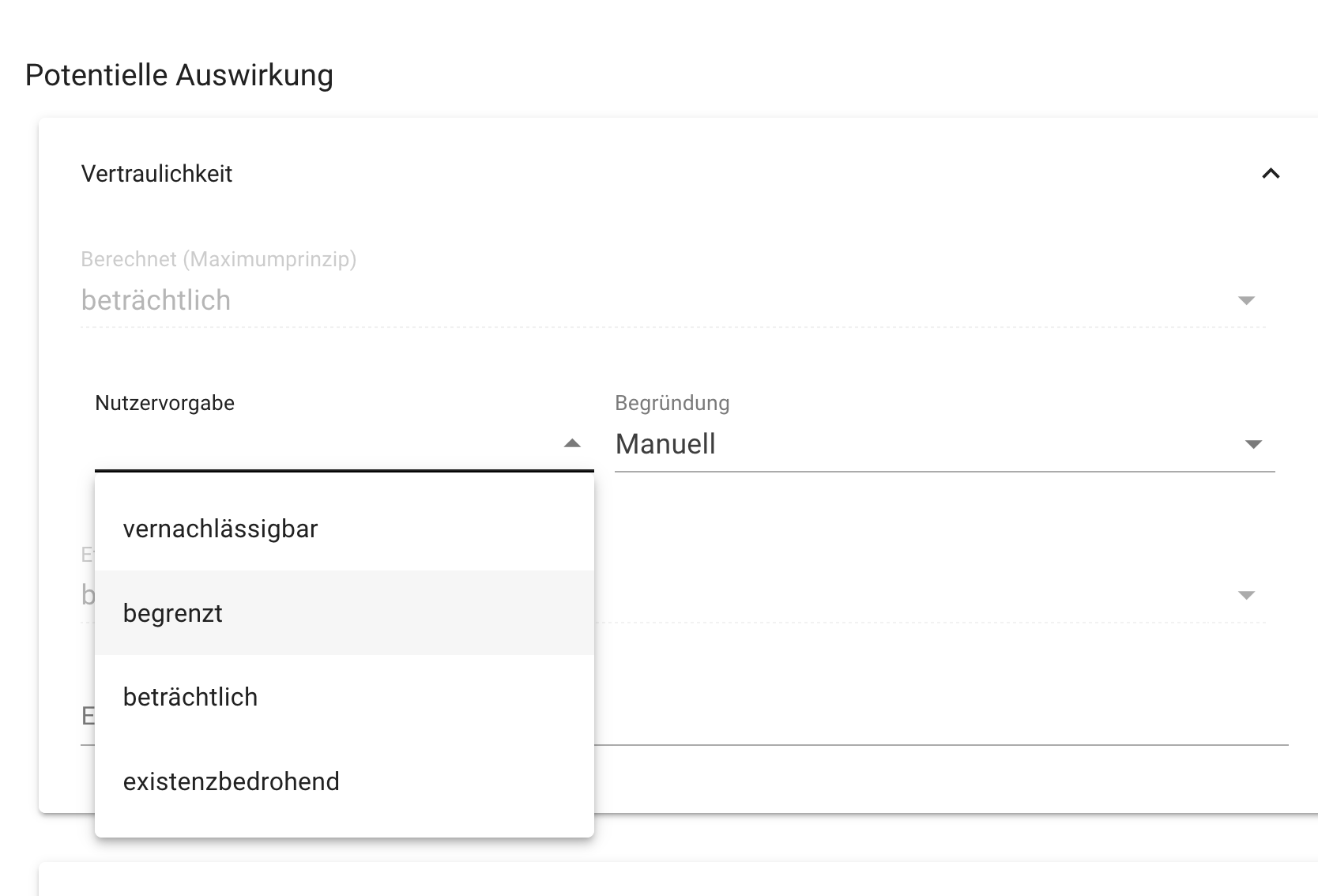This screenshot has height=896, width=1318.
Task: Click the 'Manuell' value text
Action: pyautogui.click(x=665, y=444)
